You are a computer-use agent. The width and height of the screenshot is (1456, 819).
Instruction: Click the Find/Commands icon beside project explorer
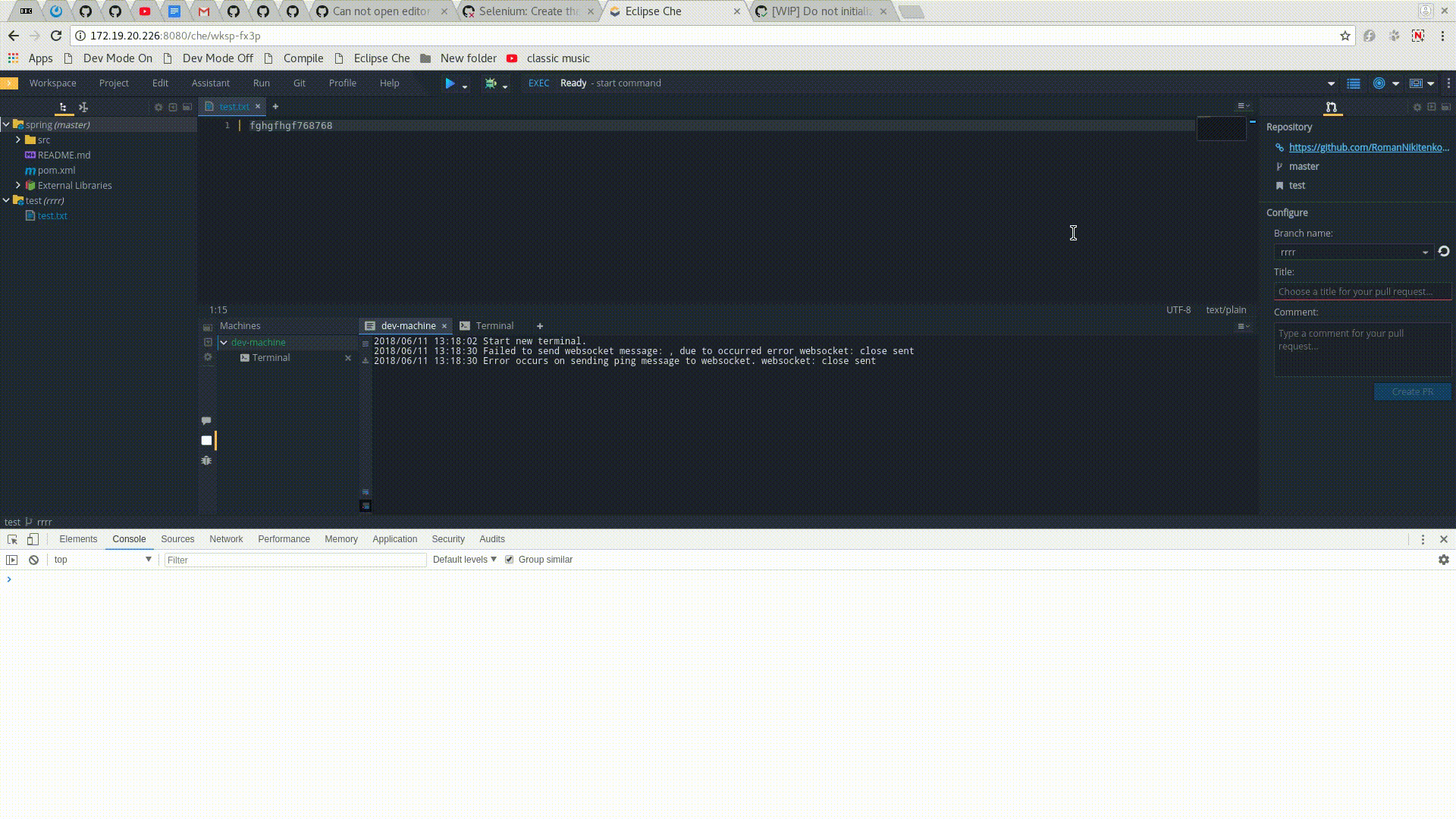coord(83,107)
